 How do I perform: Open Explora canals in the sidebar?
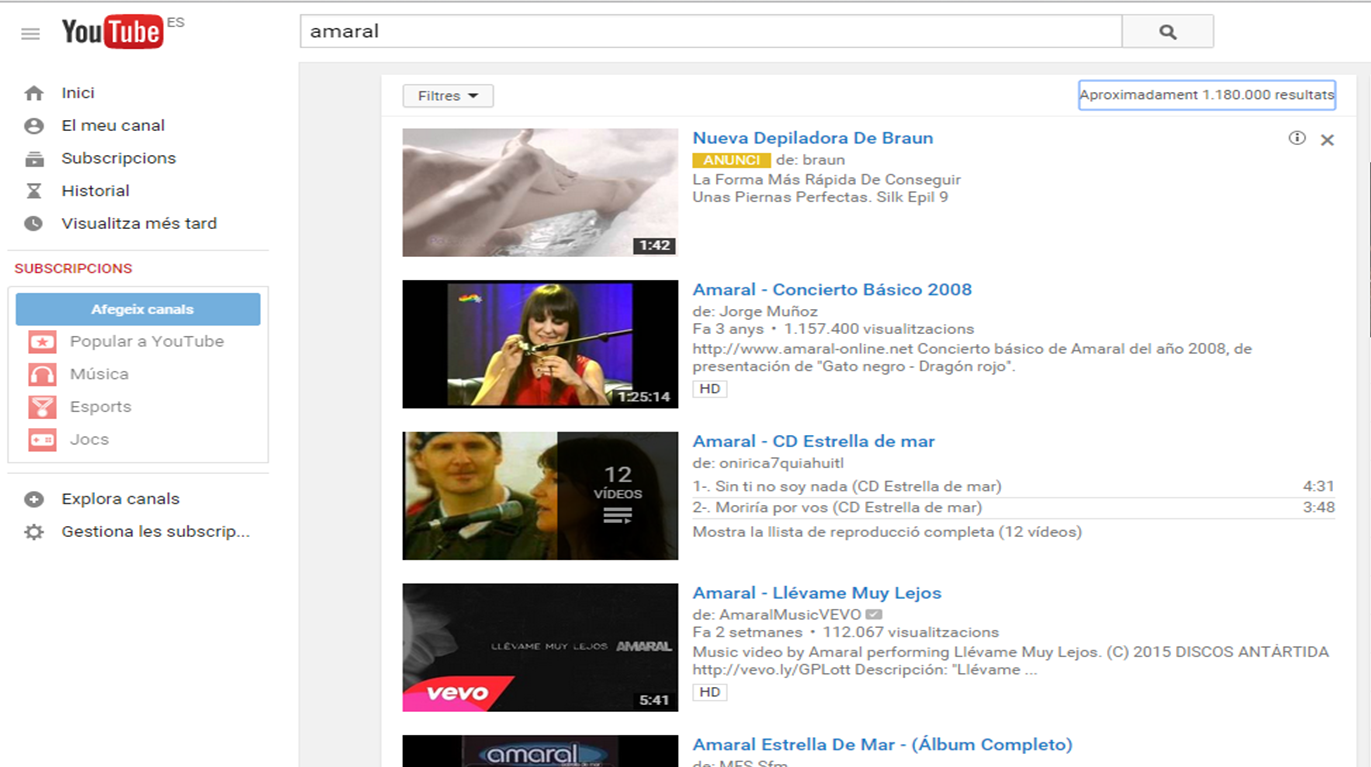point(120,499)
